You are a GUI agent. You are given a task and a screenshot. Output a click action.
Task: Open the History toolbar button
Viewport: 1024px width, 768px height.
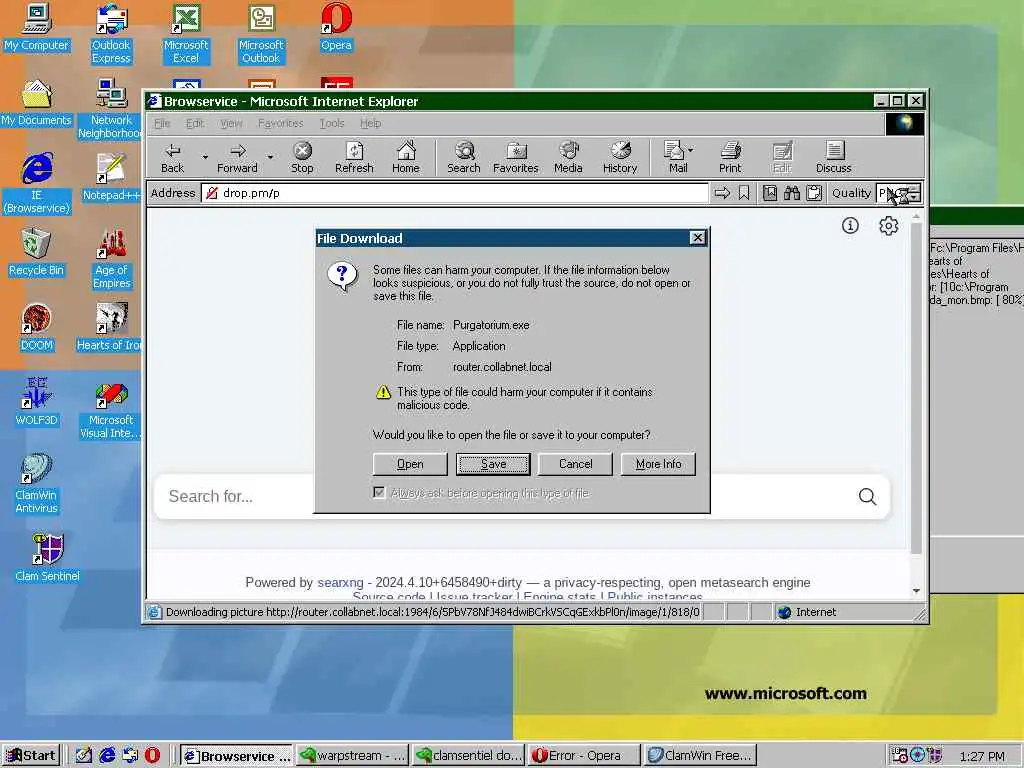click(x=620, y=157)
